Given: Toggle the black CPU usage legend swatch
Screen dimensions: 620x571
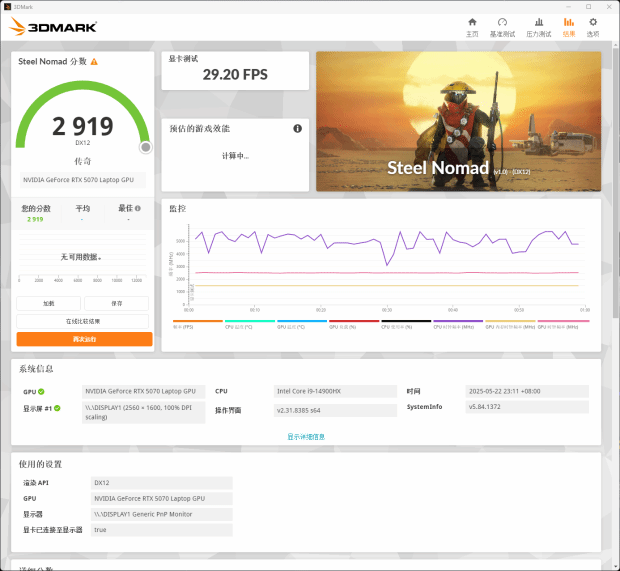Looking at the screenshot, I should pyautogui.click(x=406, y=321).
